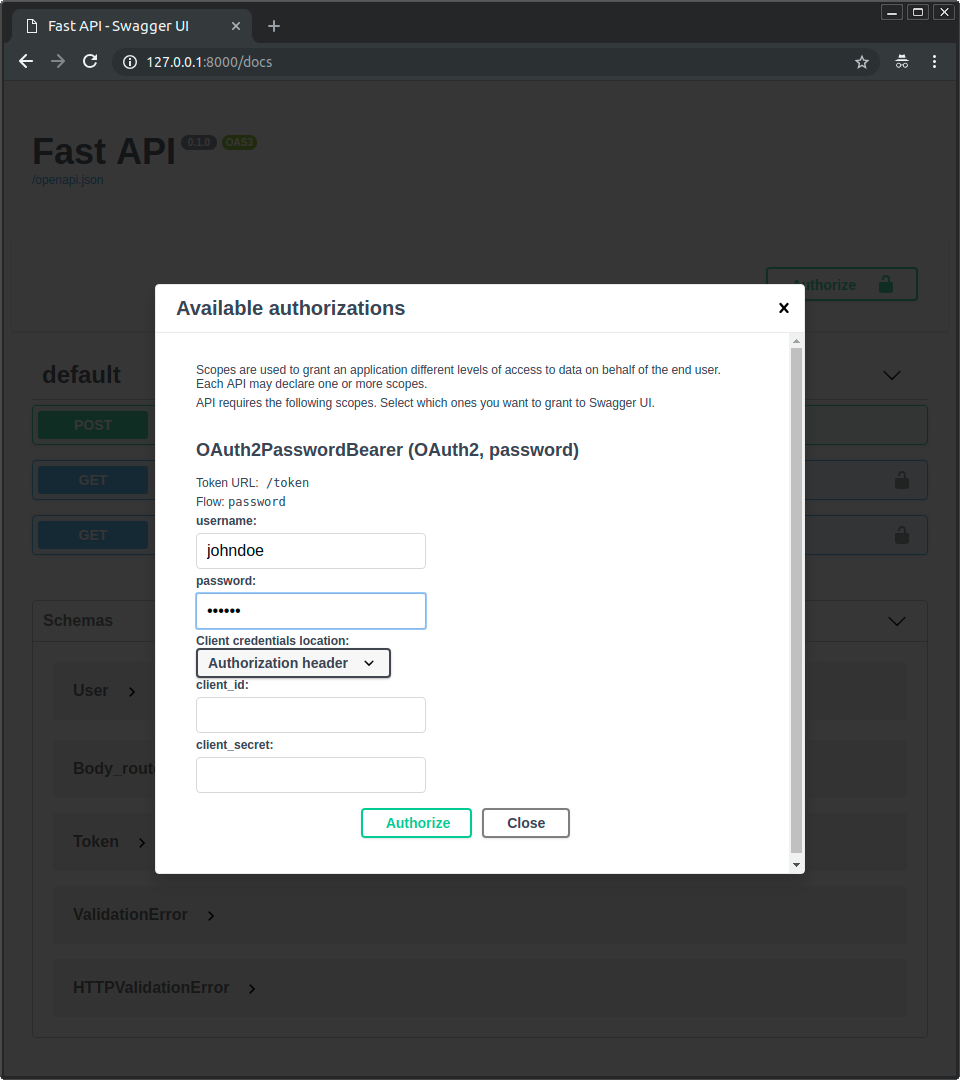The width and height of the screenshot is (960, 1080).
Task: Open a new tab with the plus icon
Action: tap(274, 26)
